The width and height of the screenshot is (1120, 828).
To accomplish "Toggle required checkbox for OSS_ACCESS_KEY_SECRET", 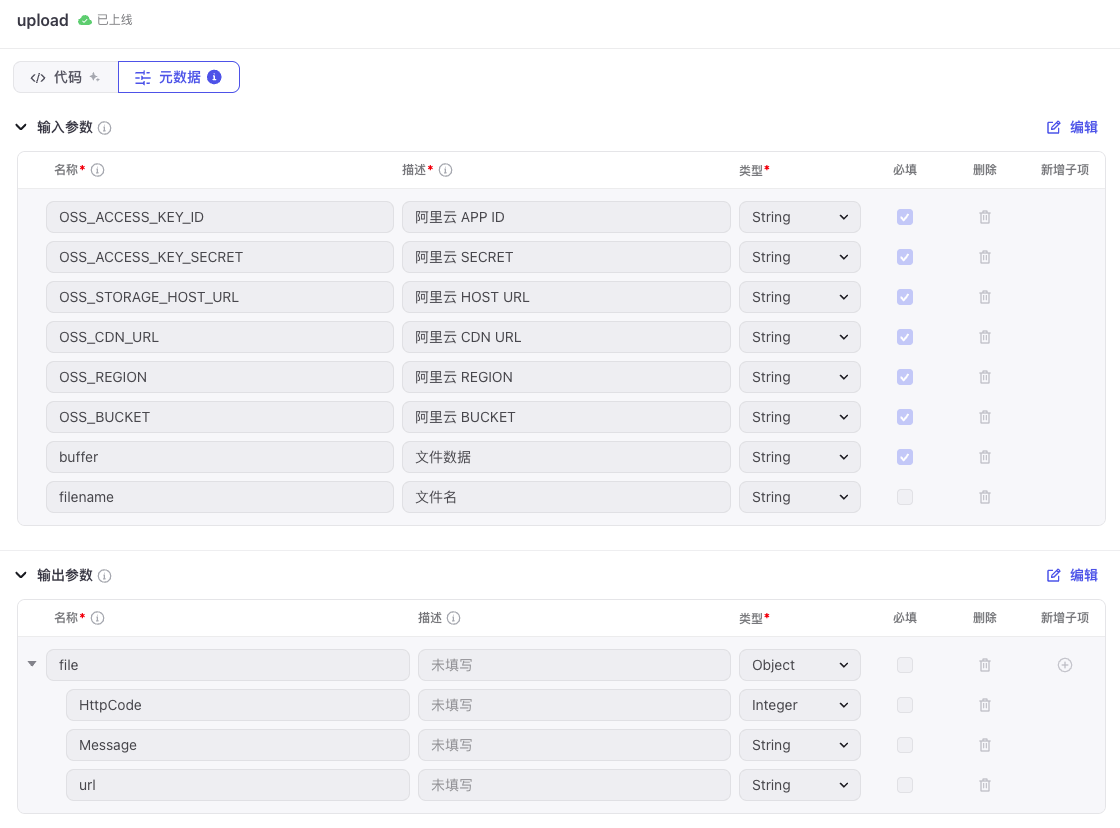I will click(x=904, y=257).
